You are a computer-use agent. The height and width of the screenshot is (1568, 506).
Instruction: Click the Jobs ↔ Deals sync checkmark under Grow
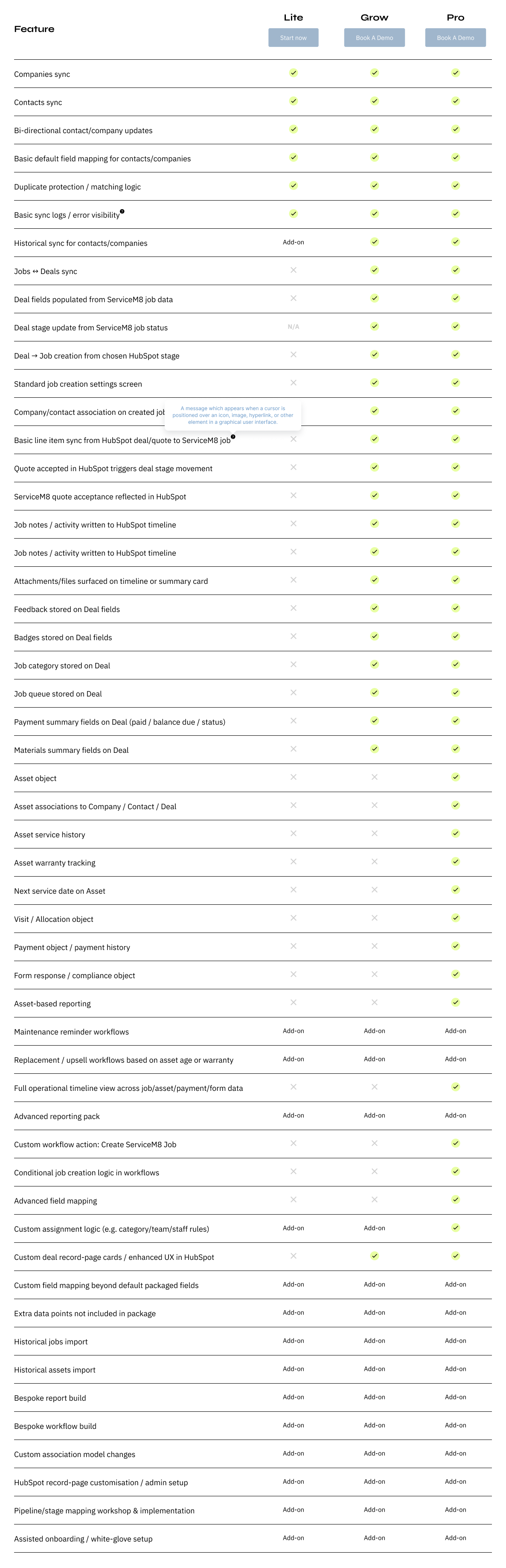tap(374, 269)
